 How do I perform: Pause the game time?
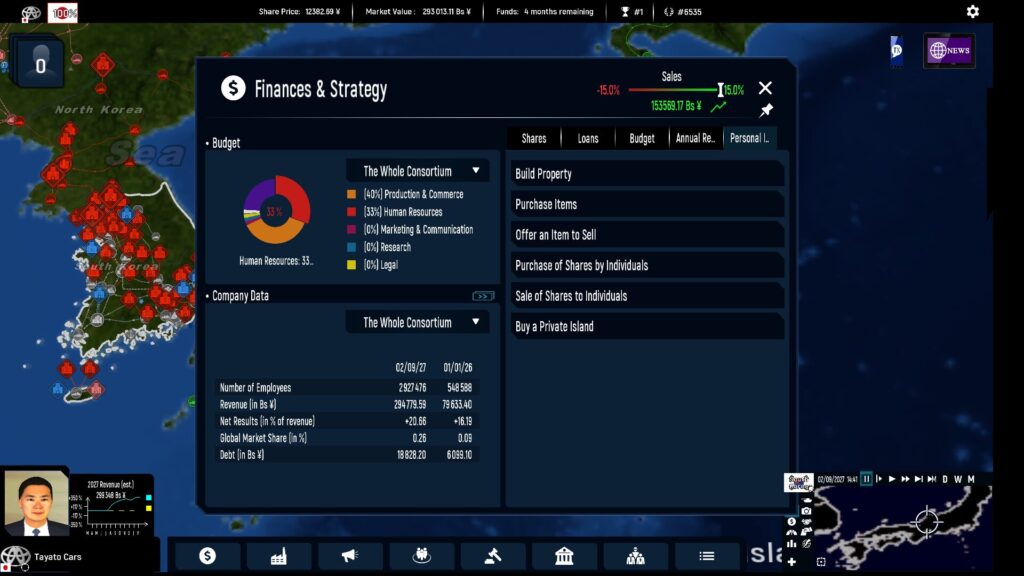pyautogui.click(x=866, y=479)
